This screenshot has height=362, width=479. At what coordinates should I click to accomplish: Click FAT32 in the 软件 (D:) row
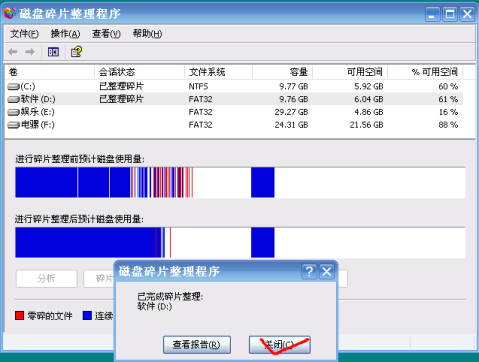point(200,99)
